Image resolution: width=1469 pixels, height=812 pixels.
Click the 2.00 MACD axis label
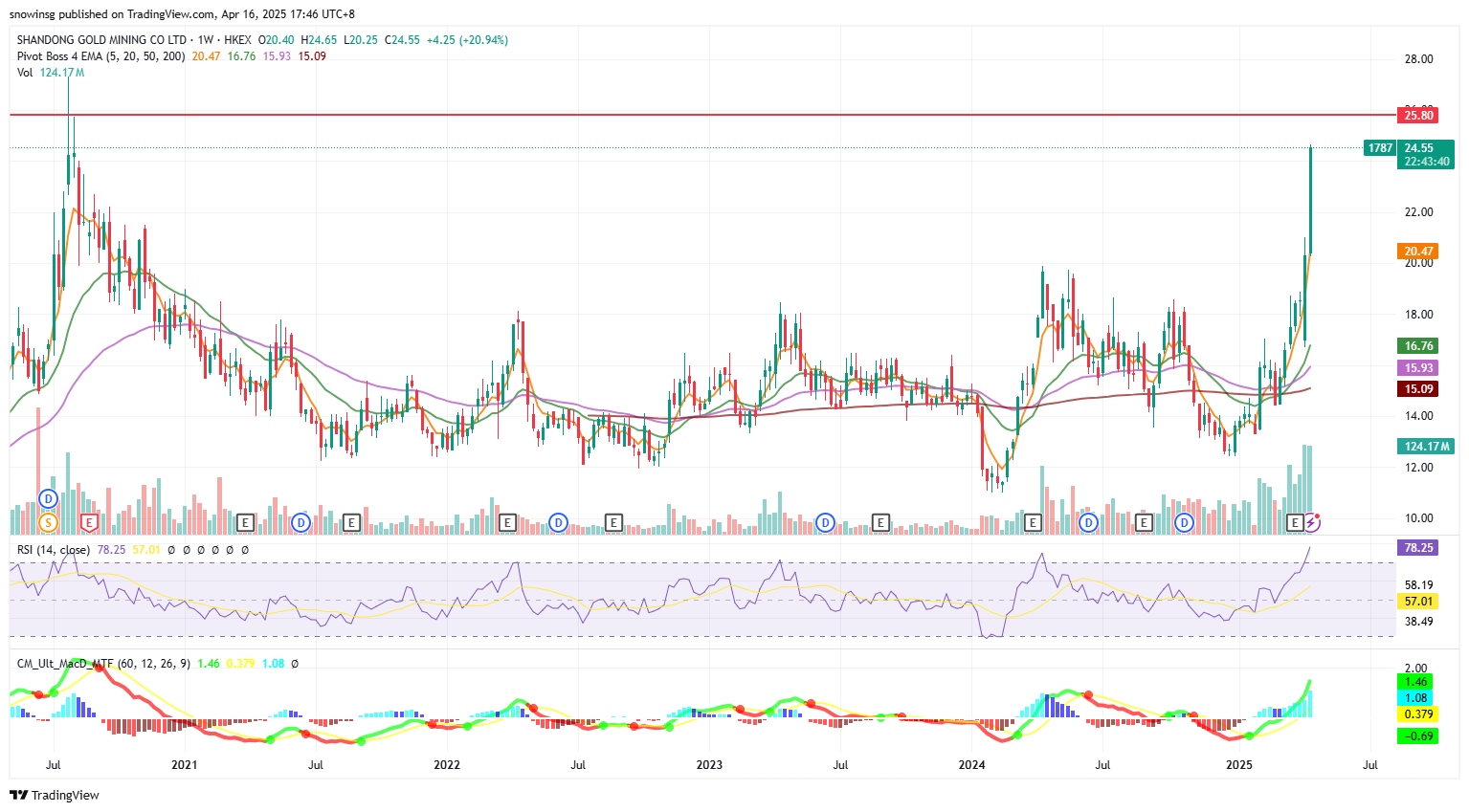coord(1415,669)
